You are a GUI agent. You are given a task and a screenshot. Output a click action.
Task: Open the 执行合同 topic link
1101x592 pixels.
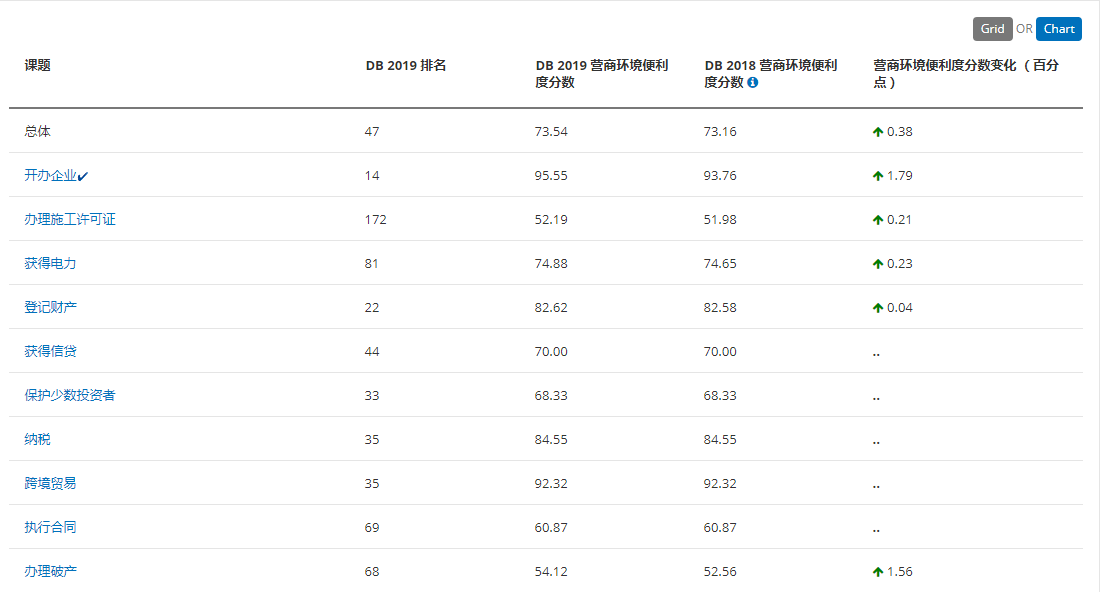[51, 527]
